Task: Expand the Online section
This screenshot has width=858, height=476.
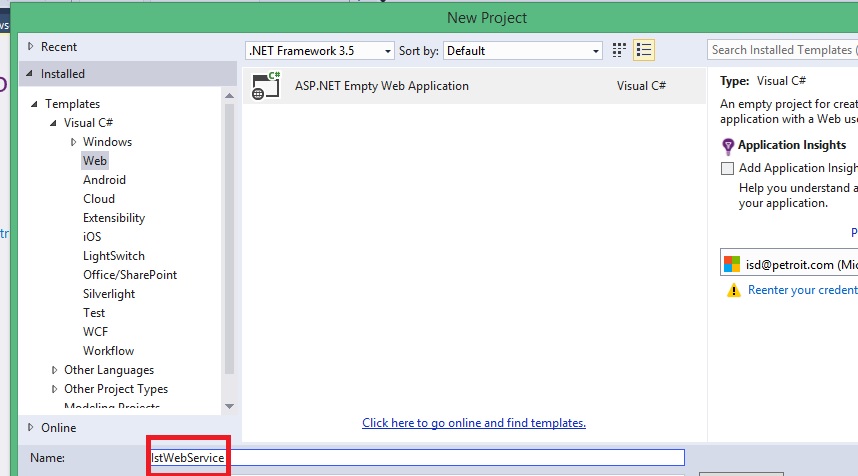Action: tap(31, 427)
